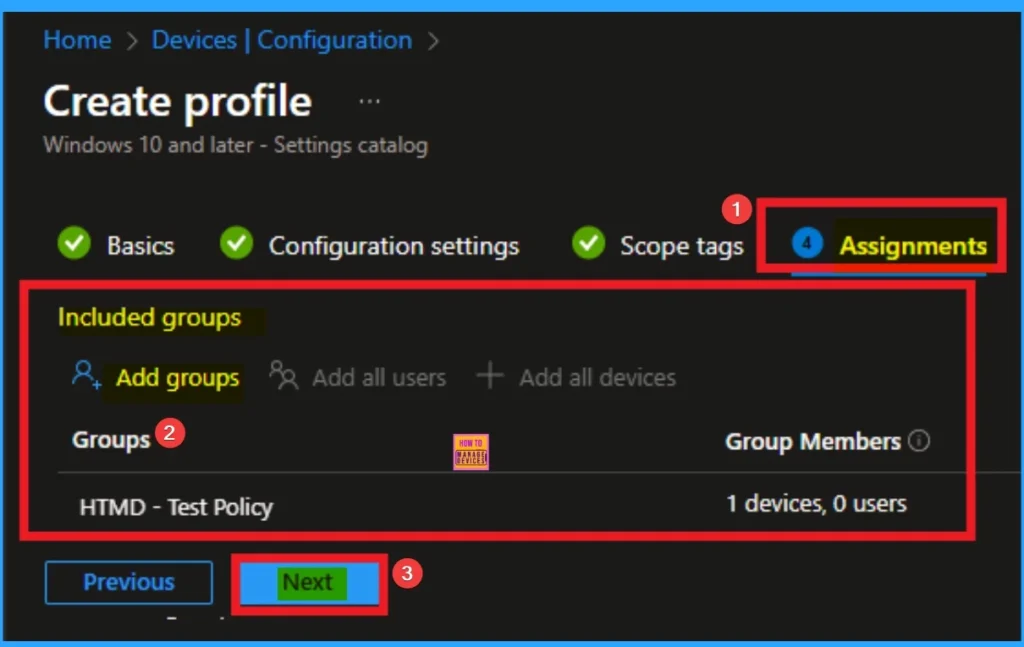The width and height of the screenshot is (1024, 647).
Task: Click the Add all users icon
Action: click(x=283, y=378)
